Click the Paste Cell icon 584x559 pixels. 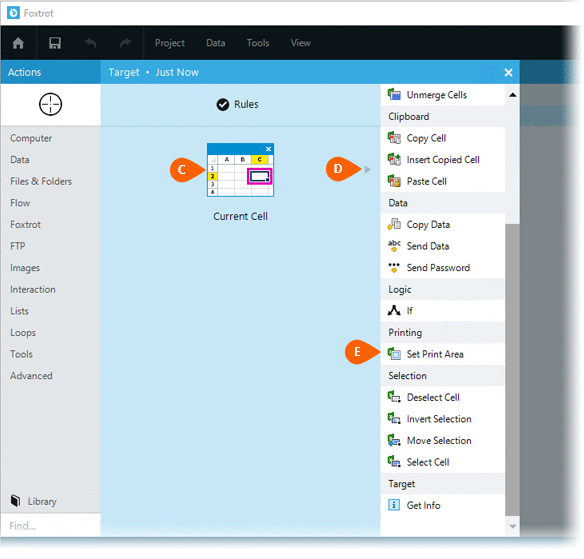[394, 181]
